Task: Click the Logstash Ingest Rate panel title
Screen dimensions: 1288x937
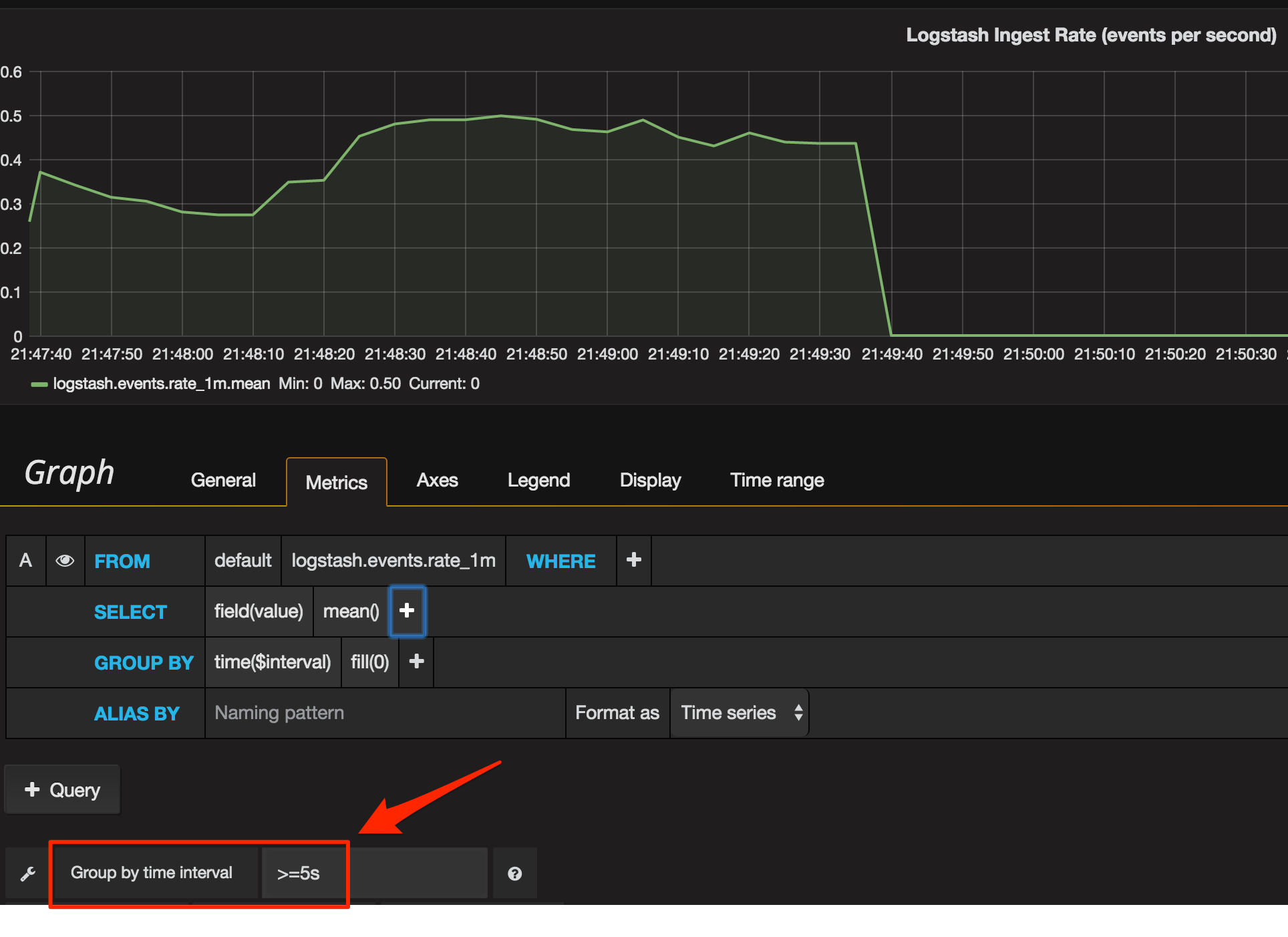Action: (x=1090, y=35)
